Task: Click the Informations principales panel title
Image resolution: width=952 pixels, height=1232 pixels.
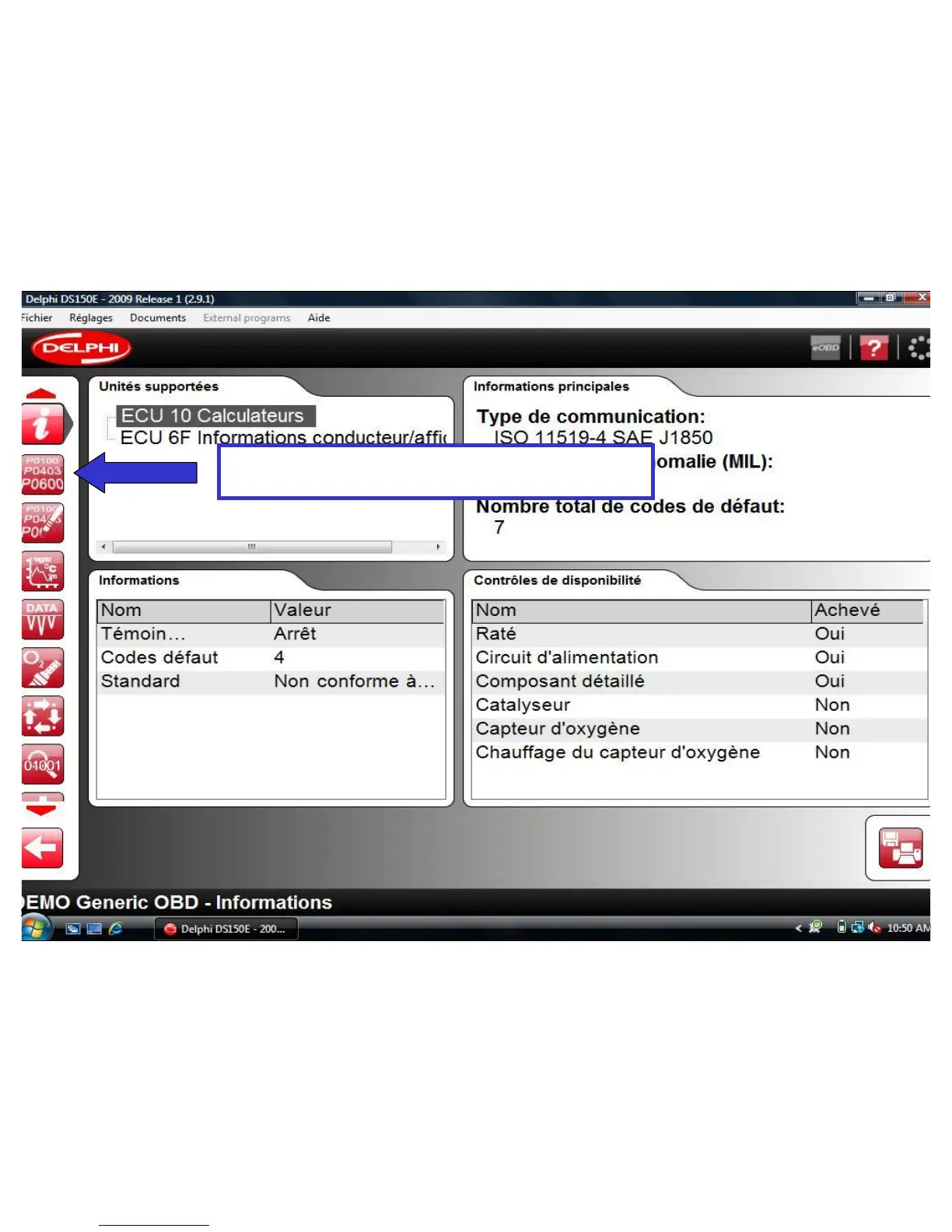Action: (551, 387)
